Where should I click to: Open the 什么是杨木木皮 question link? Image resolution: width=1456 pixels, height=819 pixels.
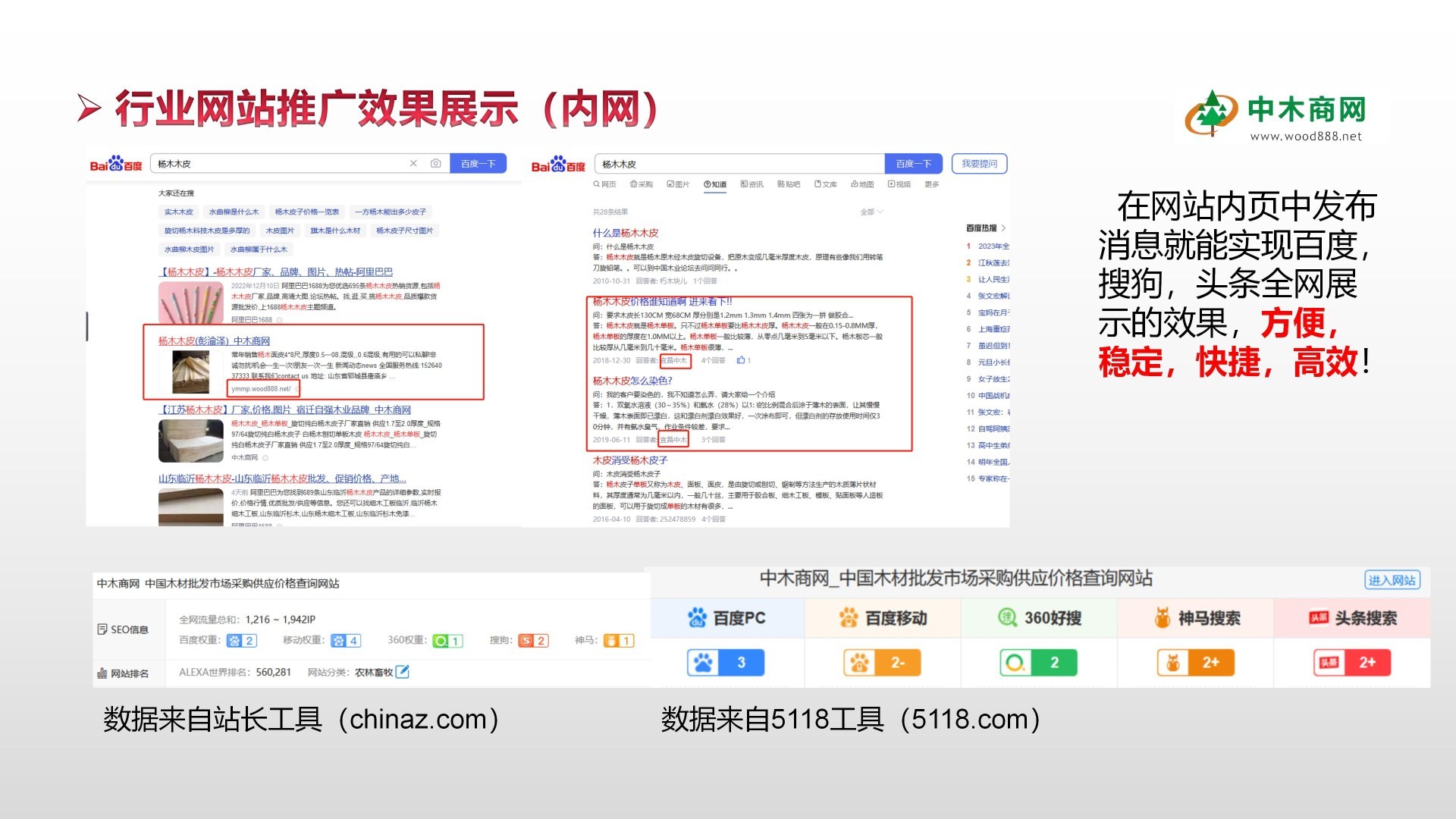point(626,233)
